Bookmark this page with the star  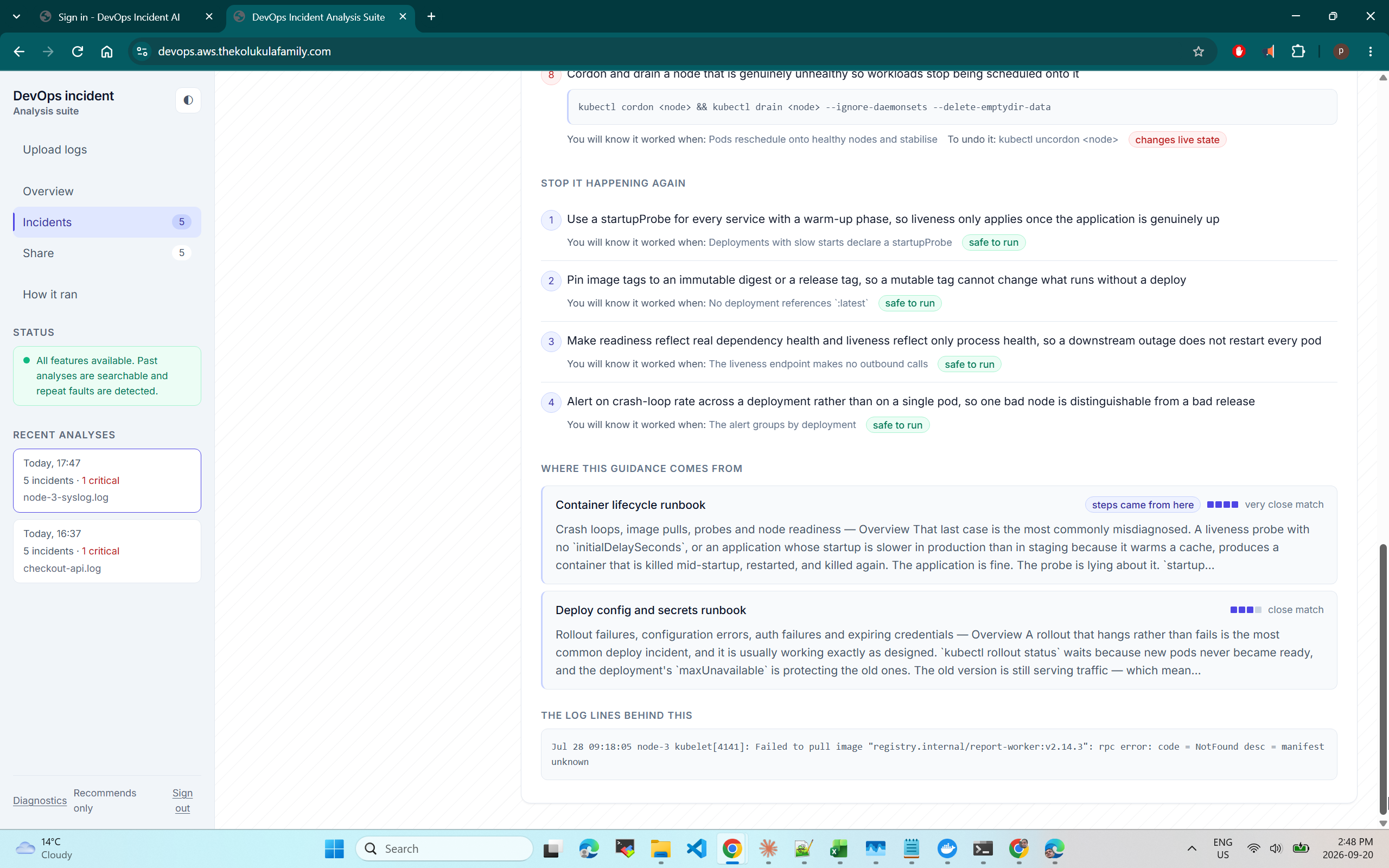point(1199,51)
